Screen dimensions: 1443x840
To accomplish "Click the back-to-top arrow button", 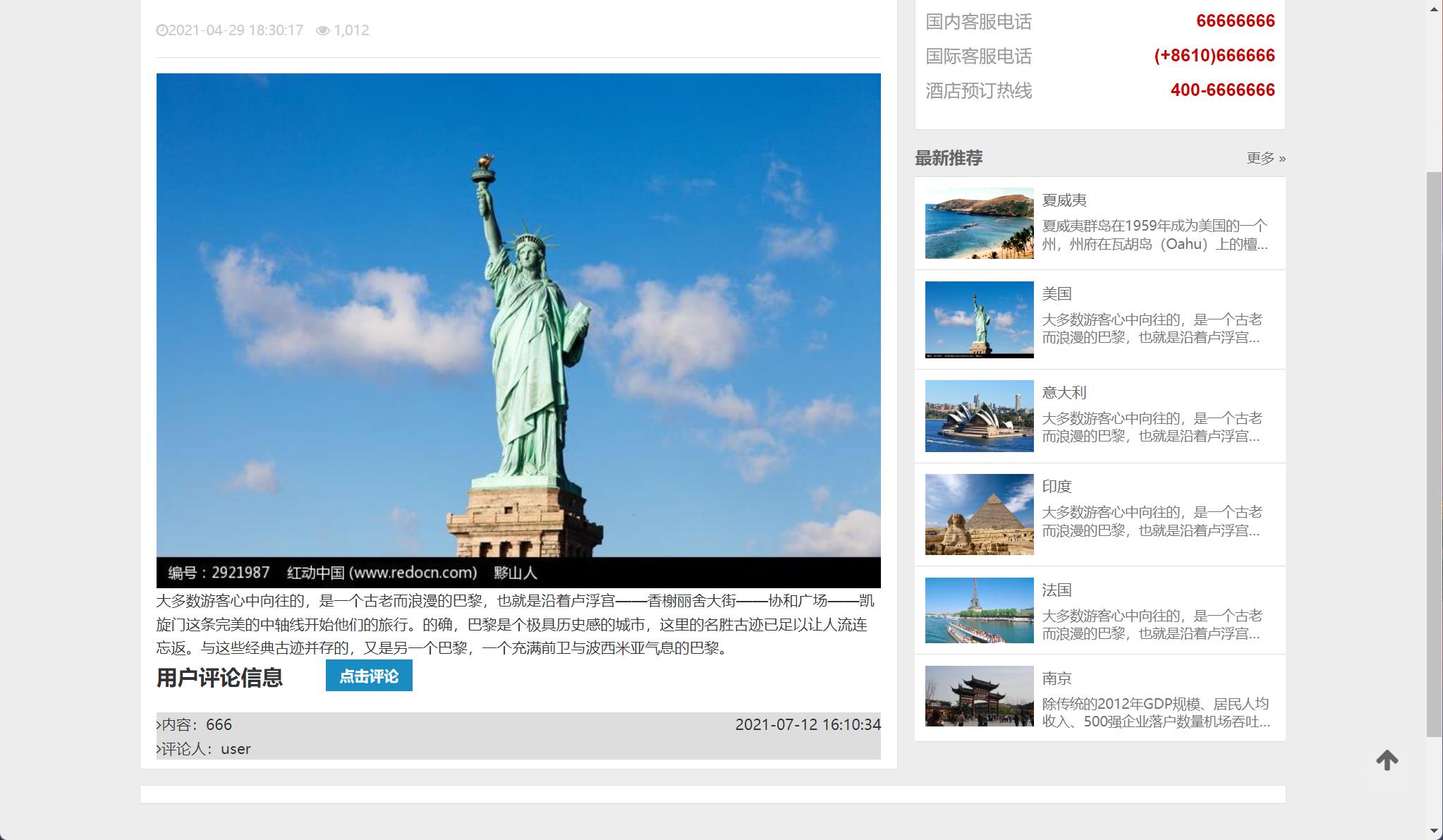I will coord(1387,761).
